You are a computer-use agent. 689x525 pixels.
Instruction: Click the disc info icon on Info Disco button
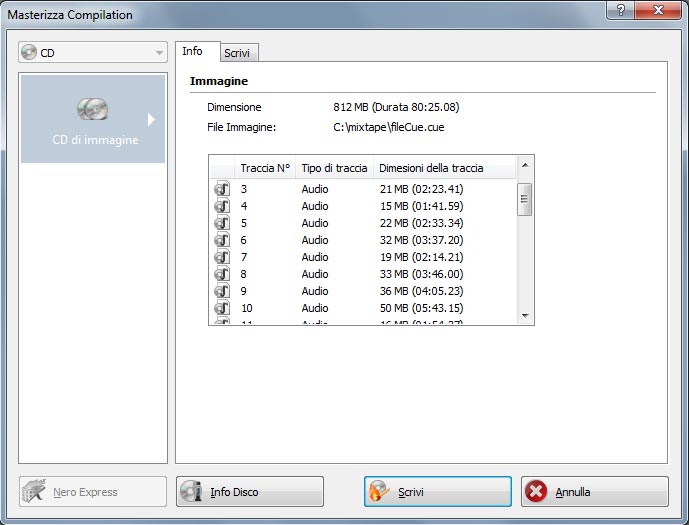tap(191, 491)
